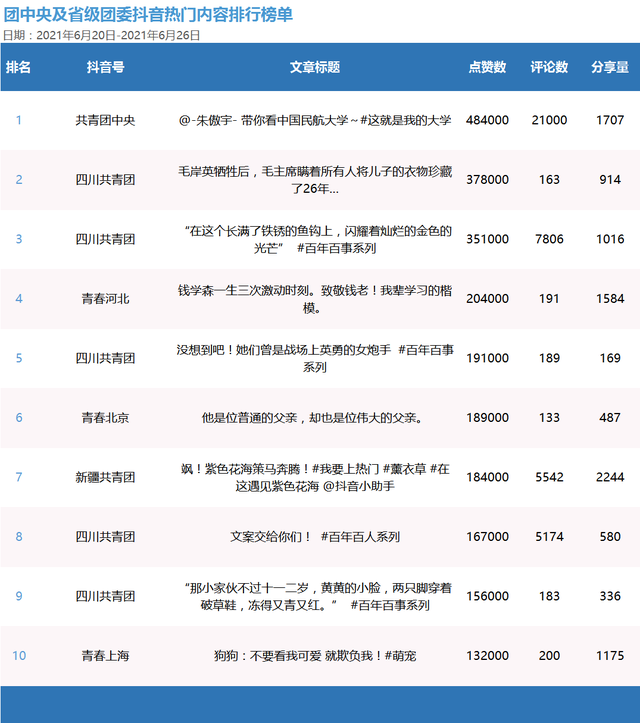
Task: Select the 青春上海 account name
Action: 105,656
